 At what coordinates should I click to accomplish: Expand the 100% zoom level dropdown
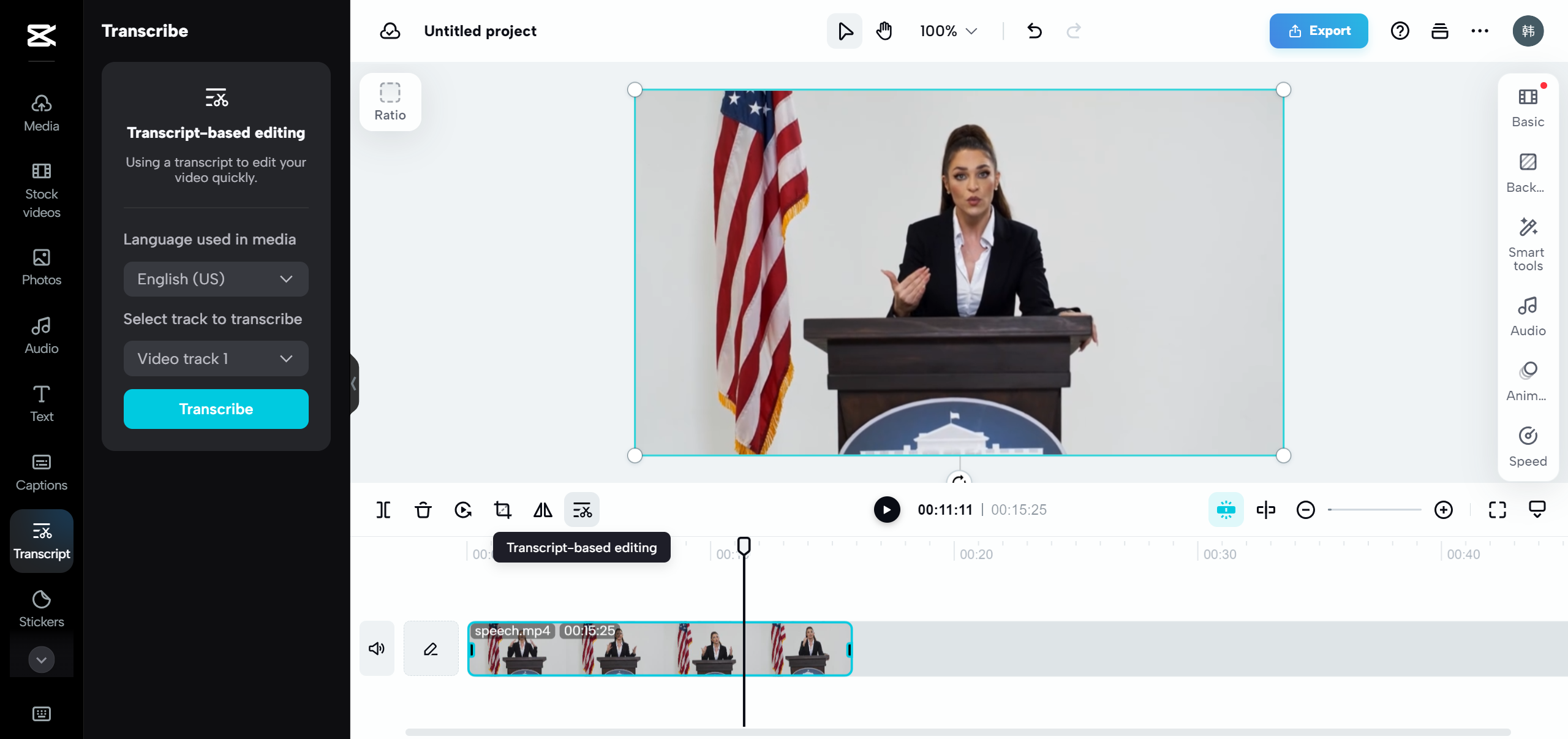pyautogui.click(x=947, y=31)
